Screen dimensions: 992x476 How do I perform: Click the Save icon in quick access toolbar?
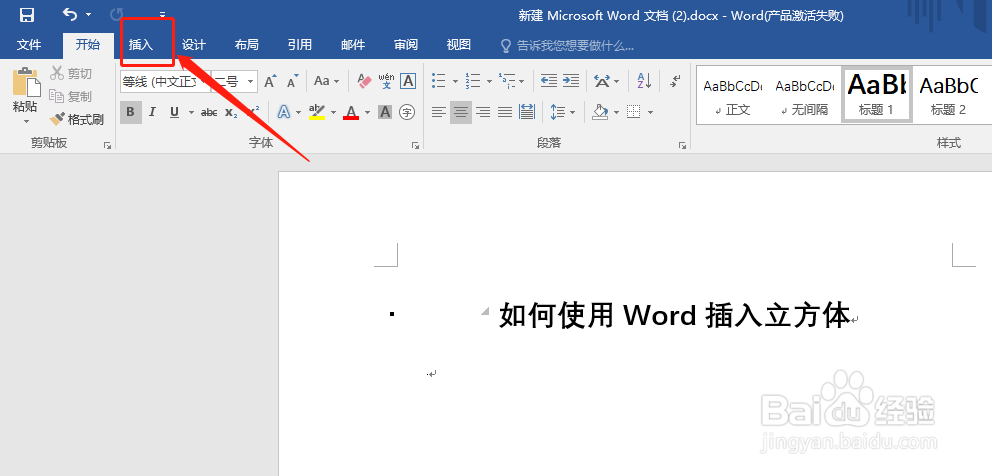[x=27, y=15]
